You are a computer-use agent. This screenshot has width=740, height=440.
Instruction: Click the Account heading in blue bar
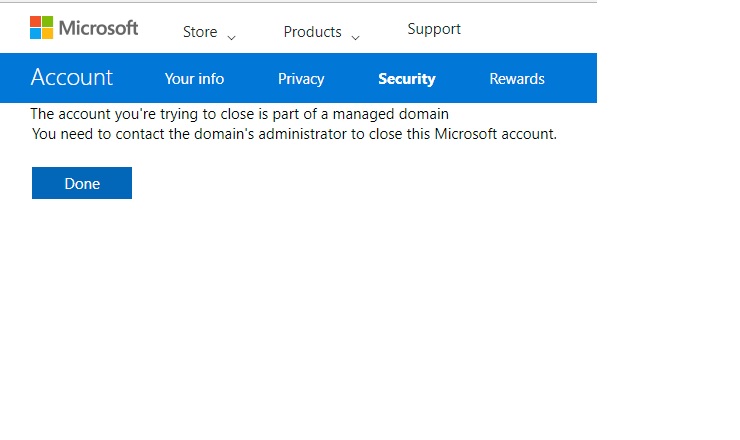pos(72,77)
